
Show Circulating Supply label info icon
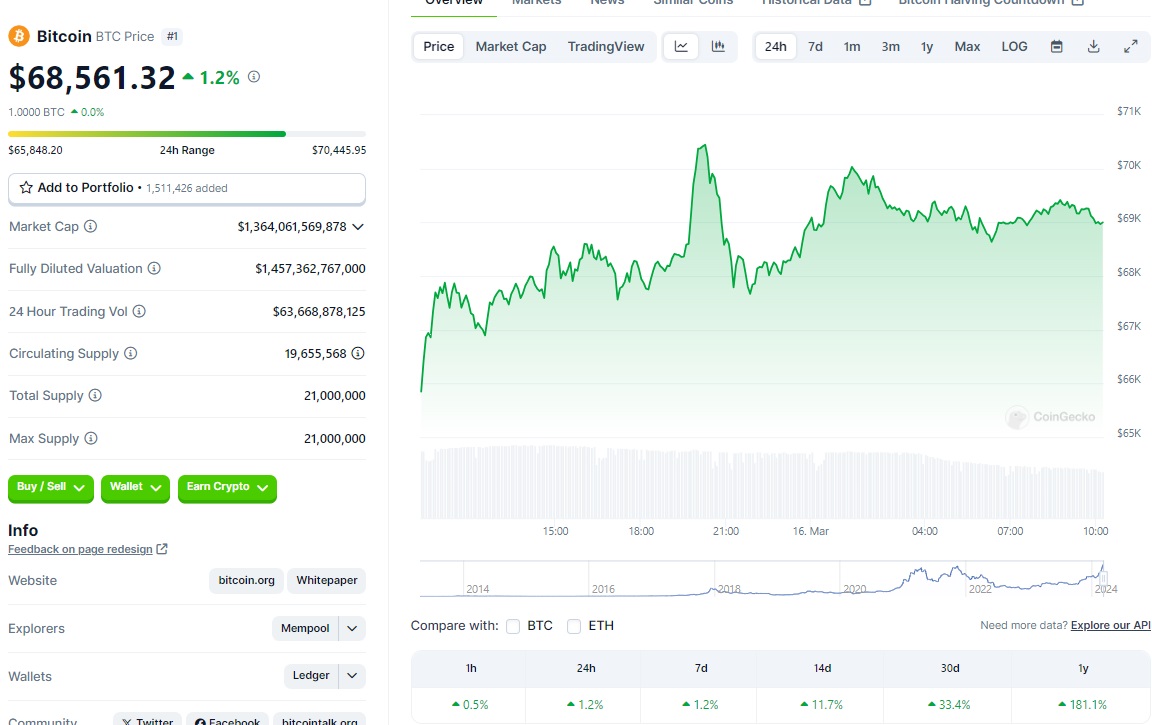tap(131, 353)
